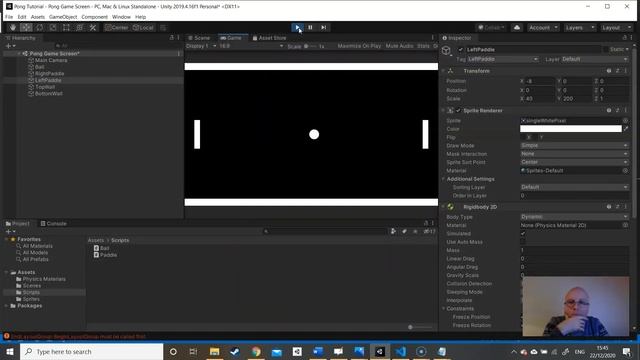Open the Sprite object picker circle
Image resolution: width=640 pixels, height=360 pixels.
point(625,121)
